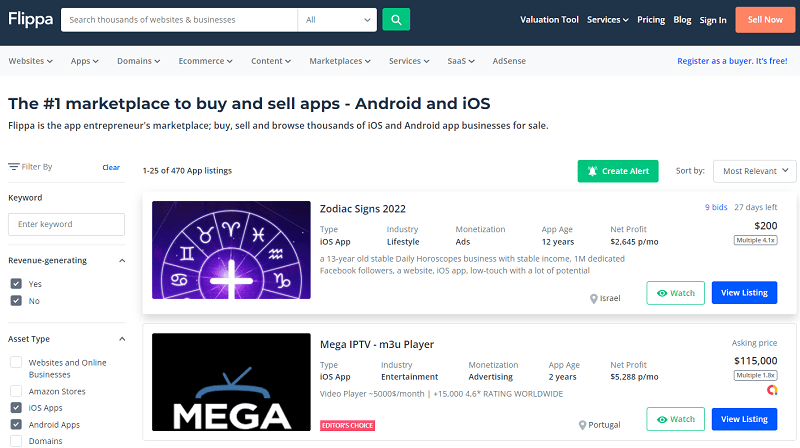Viewport: 800px width, 448px height.
Task: Open the All category search dropdown
Action: [x=337, y=20]
